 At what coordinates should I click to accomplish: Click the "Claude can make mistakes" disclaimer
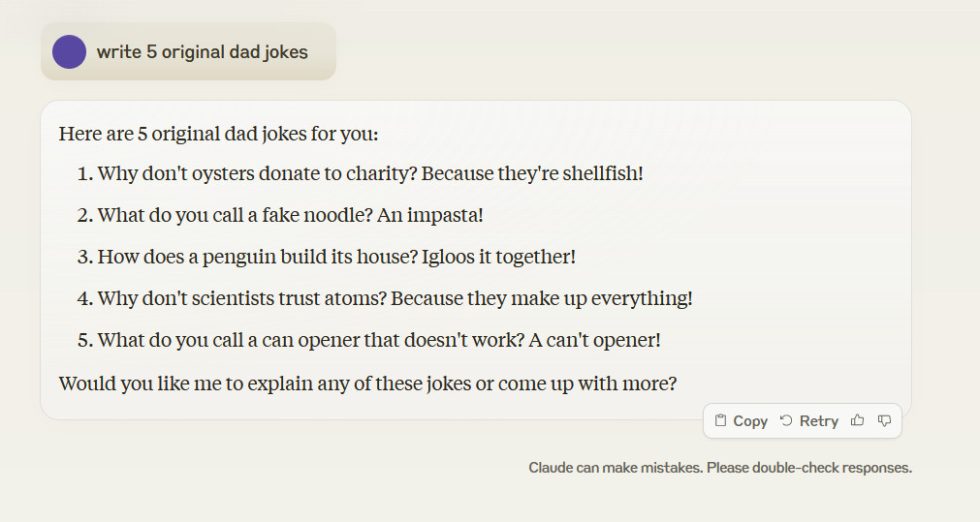(x=720, y=467)
